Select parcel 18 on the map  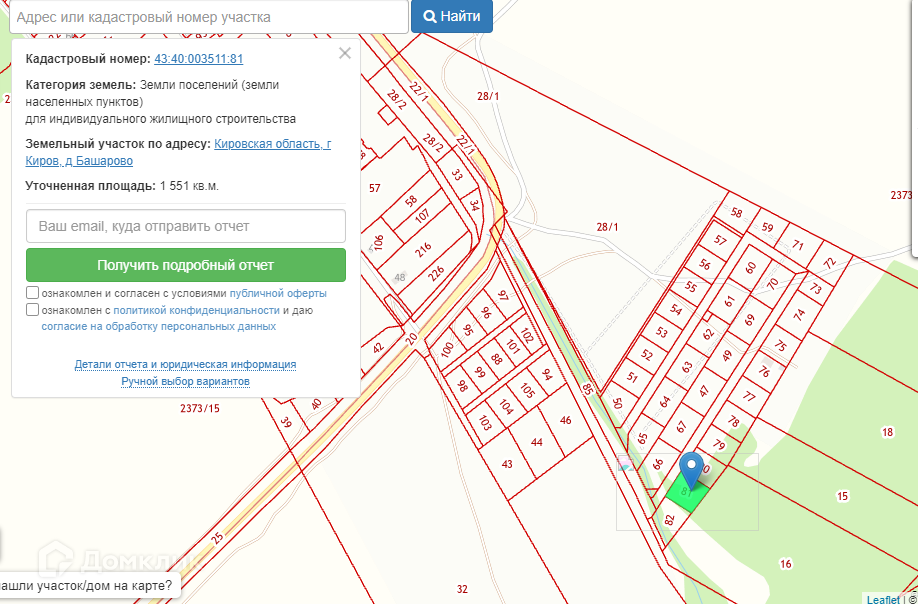point(888,432)
